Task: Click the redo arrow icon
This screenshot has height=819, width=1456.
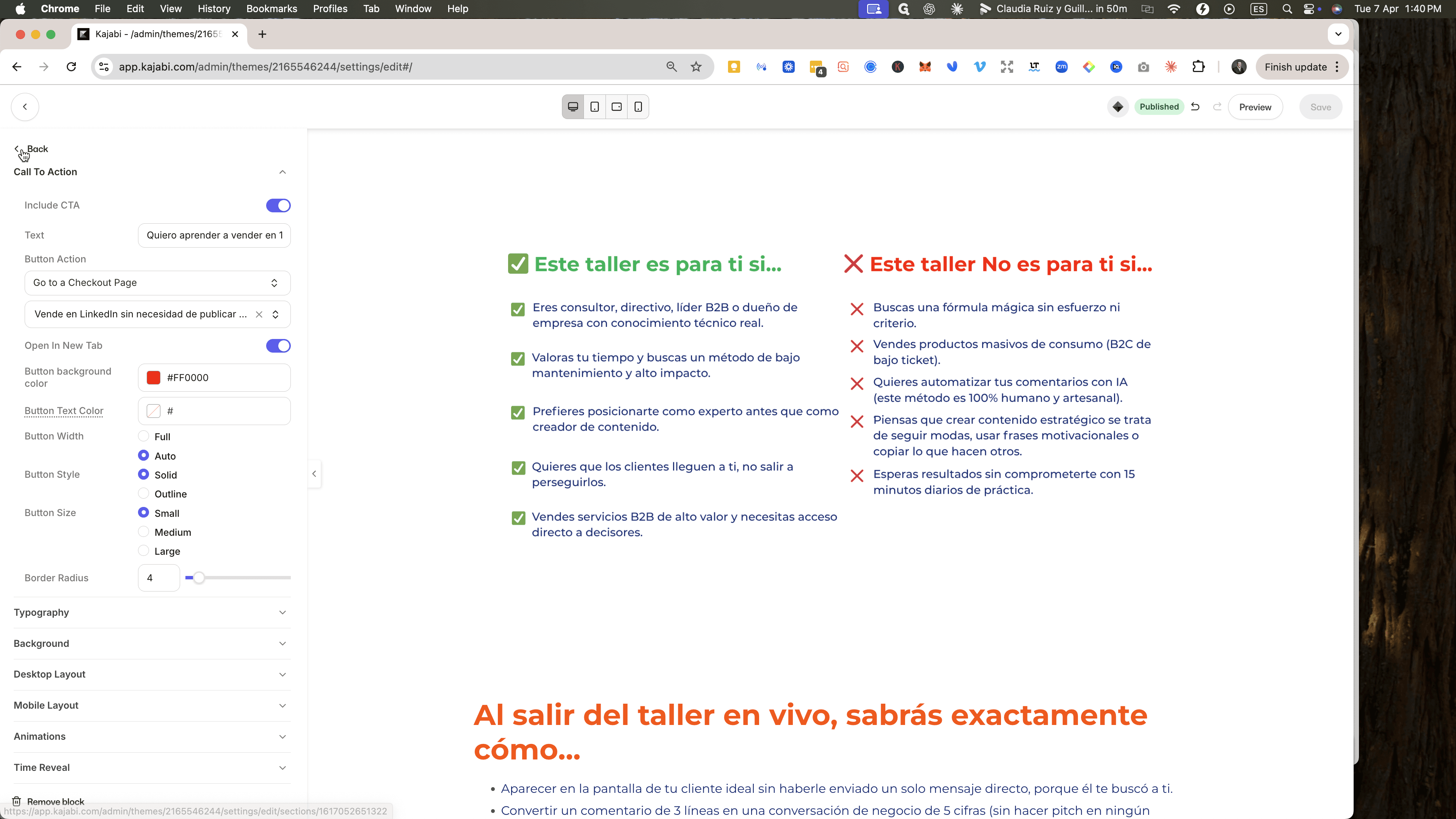Action: coord(1218,107)
